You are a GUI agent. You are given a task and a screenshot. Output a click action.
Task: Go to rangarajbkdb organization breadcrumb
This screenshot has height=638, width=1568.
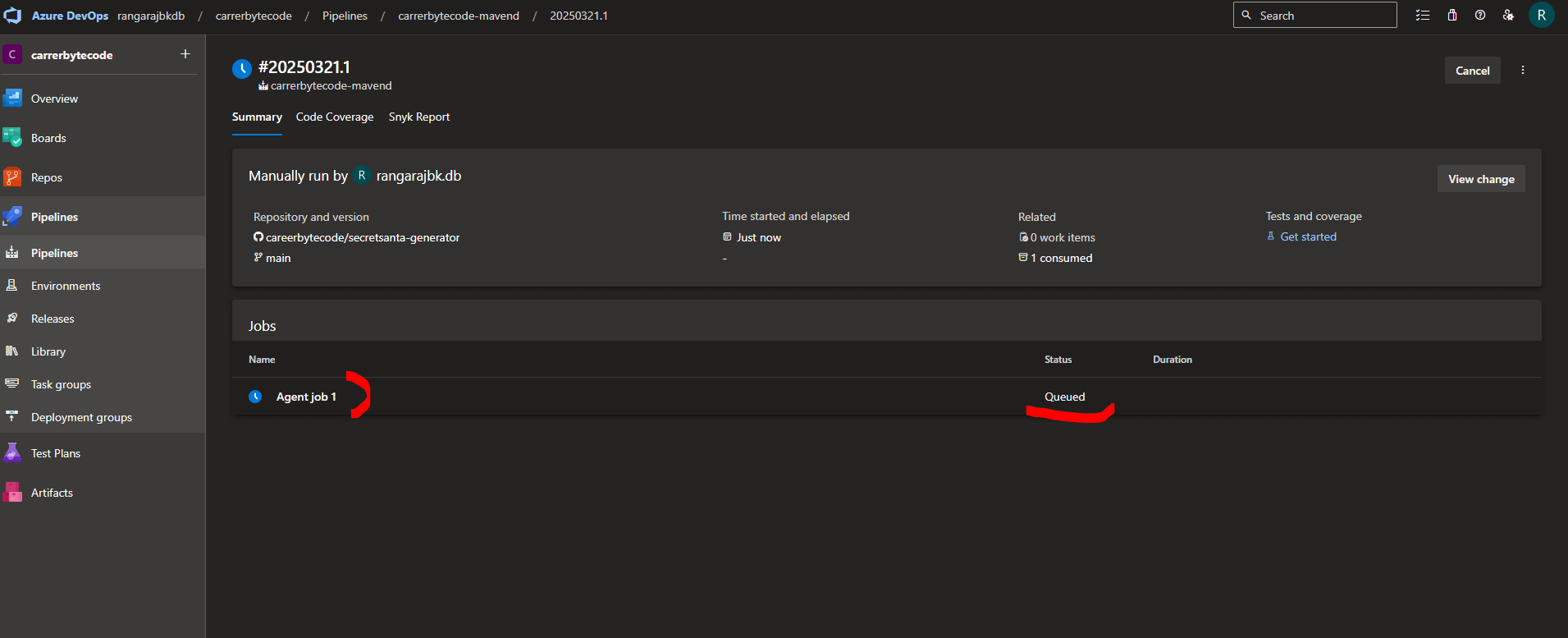pyautogui.click(x=151, y=16)
